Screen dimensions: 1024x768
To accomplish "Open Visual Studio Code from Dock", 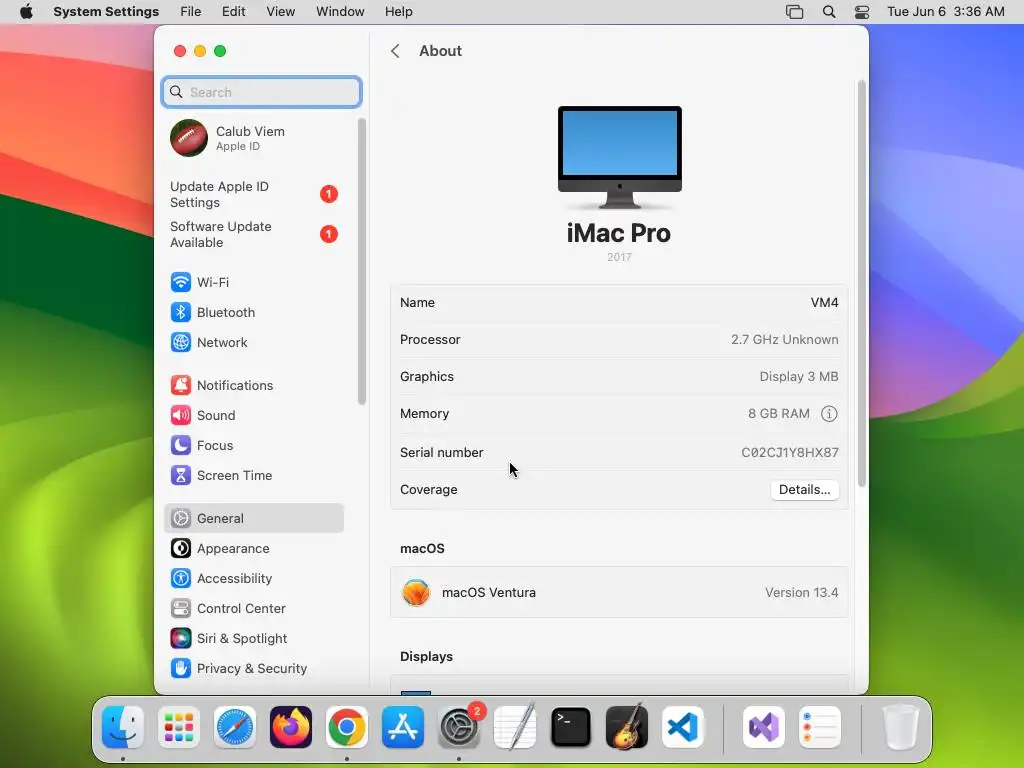I will [x=683, y=727].
